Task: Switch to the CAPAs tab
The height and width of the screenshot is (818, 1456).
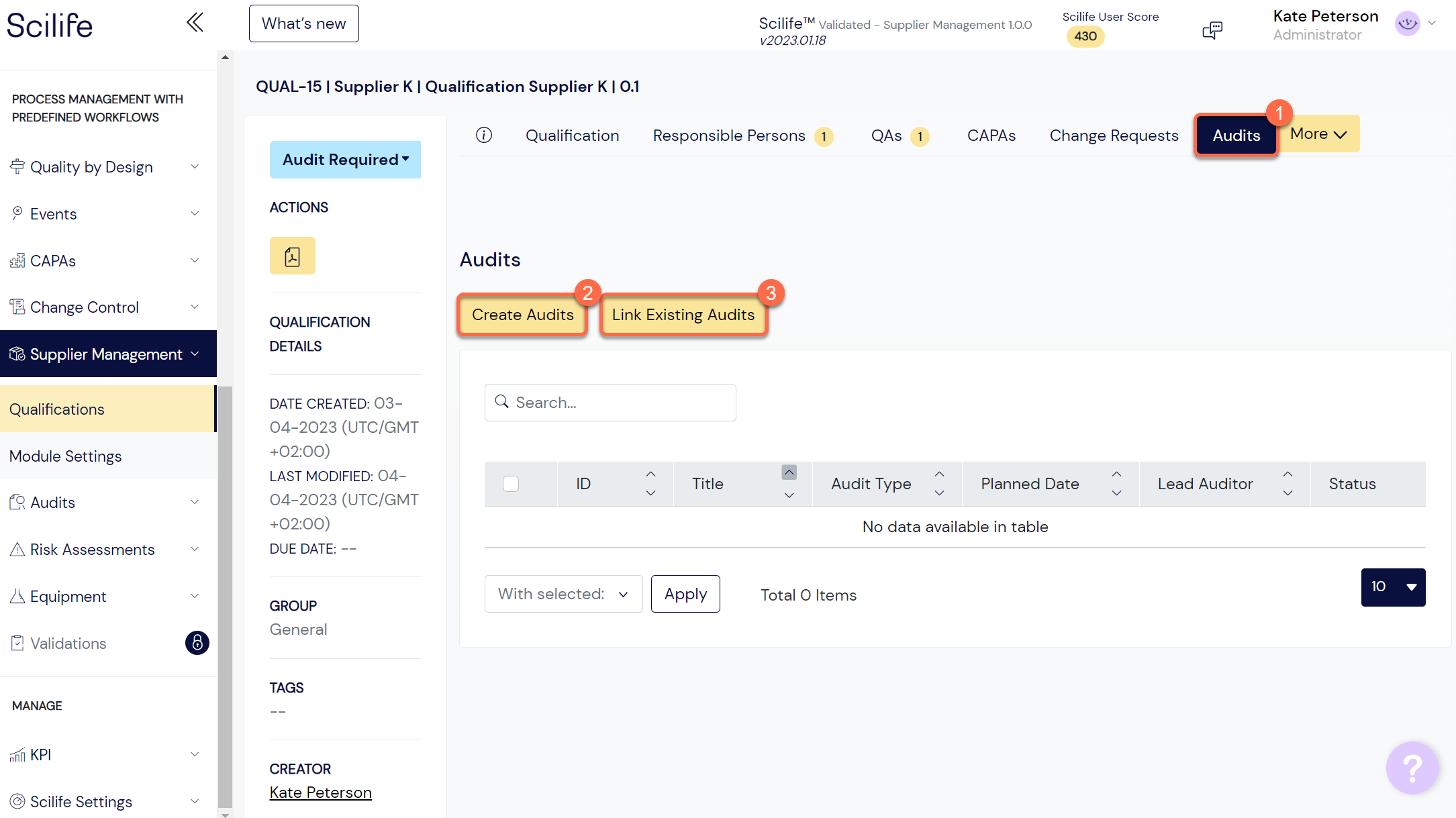Action: point(991,136)
